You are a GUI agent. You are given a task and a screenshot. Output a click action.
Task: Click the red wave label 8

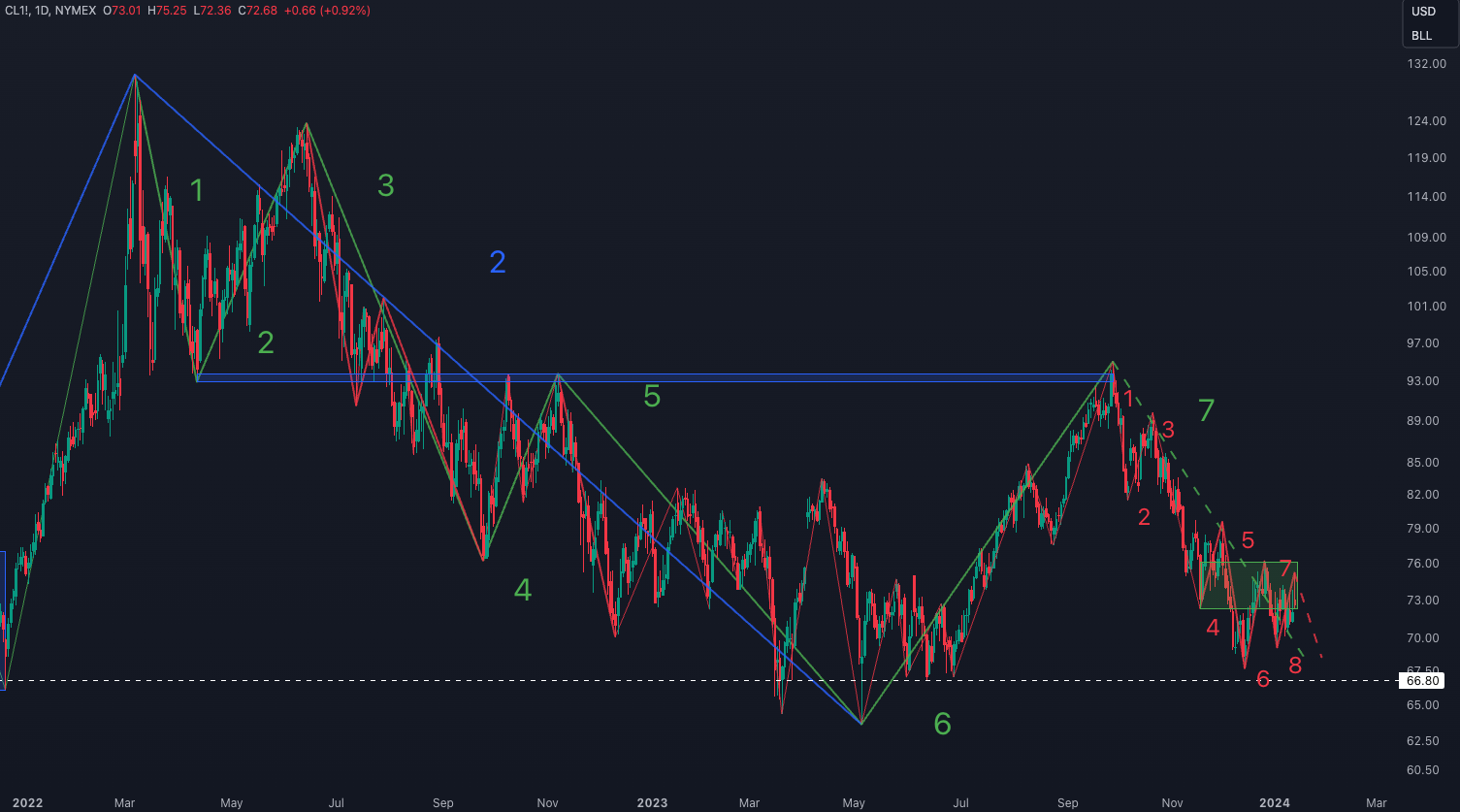tap(1295, 666)
